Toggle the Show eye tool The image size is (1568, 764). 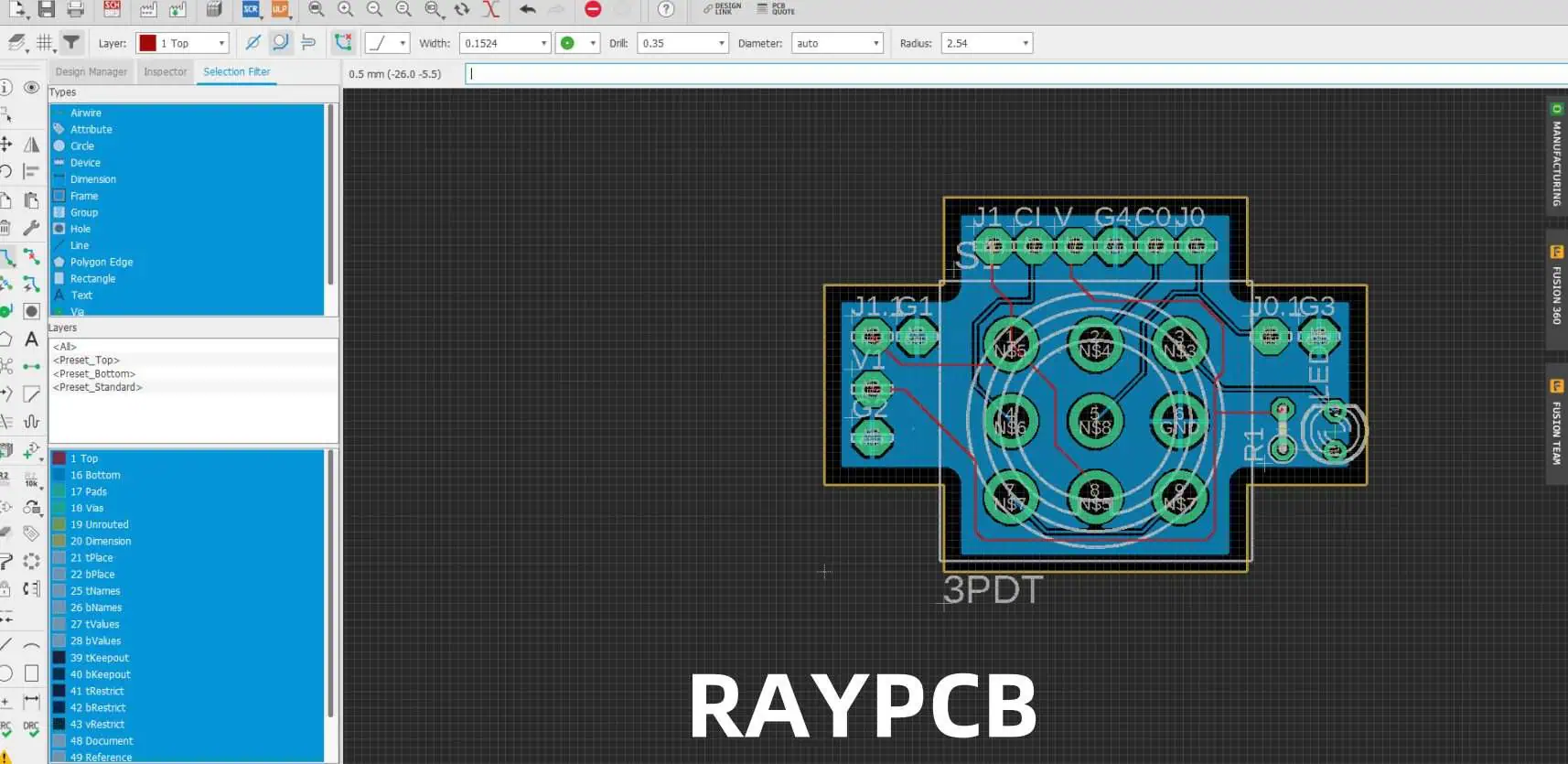coord(31,88)
